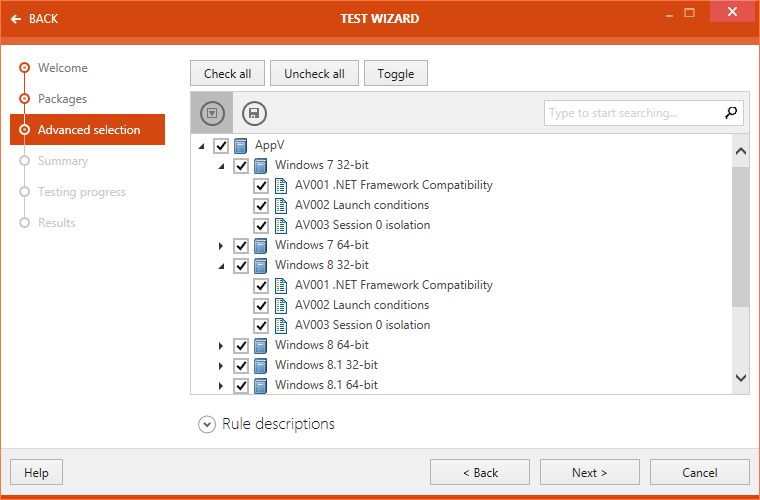Click the AppV package book icon
Screen dimensions: 760x500
coord(241,145)
